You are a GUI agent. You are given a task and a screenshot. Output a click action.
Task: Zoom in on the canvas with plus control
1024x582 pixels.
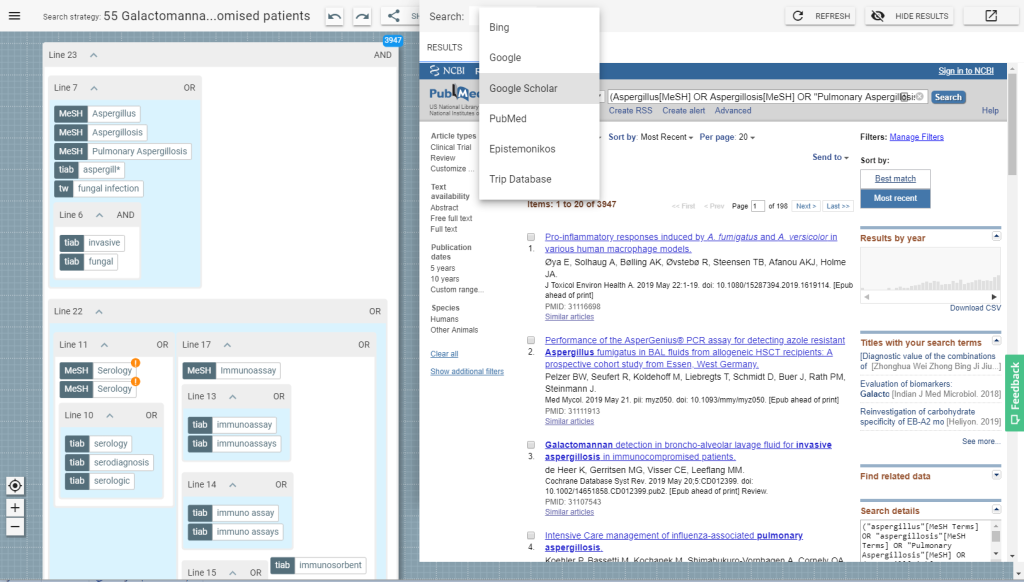pyautogui.click(x=14, y=507)
